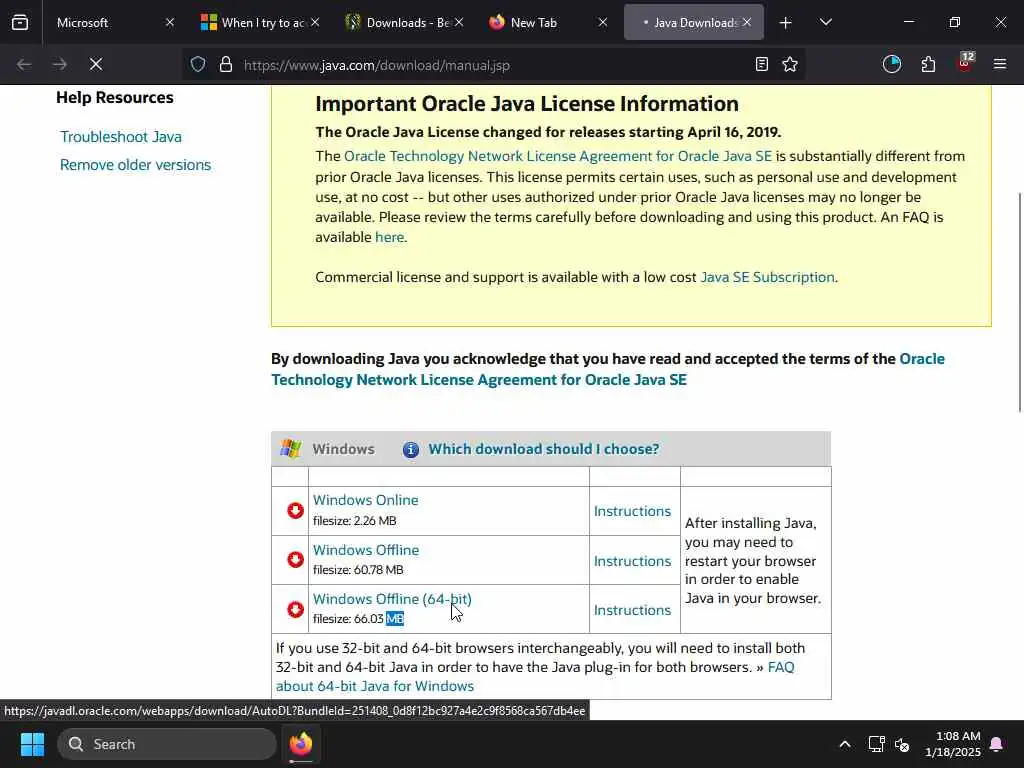The image size is (1024, 768).
Task: Toggle reader view icon in address bar
Action: pyautogui.click(x=761, y=64)
